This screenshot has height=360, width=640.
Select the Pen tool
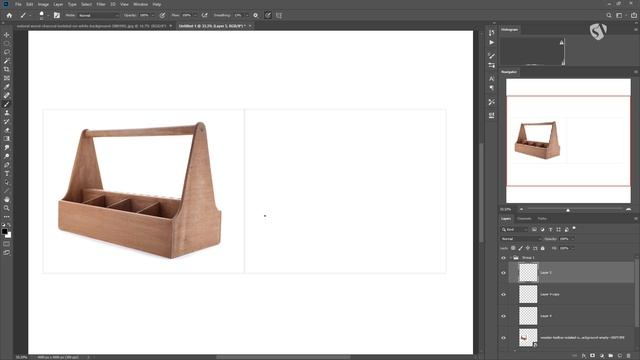7,165
